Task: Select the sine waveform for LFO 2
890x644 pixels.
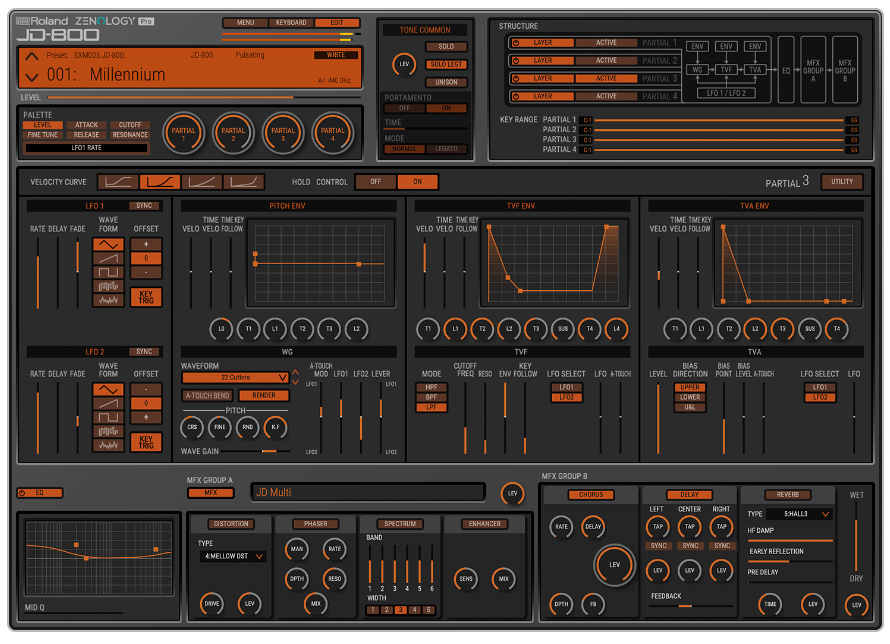Action: click(x=108, y=389)
